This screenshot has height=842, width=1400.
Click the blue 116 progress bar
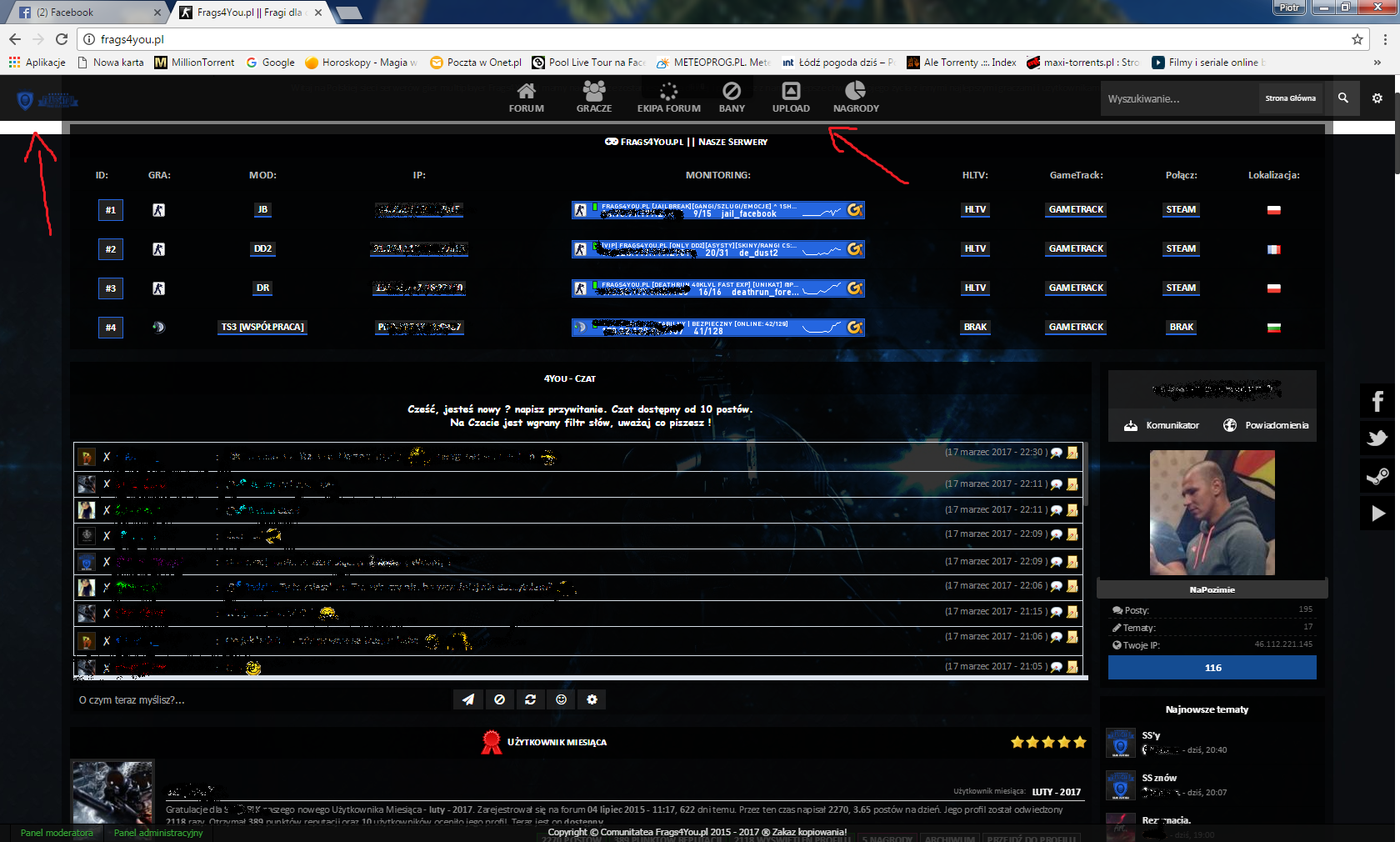coord(1212,668)
